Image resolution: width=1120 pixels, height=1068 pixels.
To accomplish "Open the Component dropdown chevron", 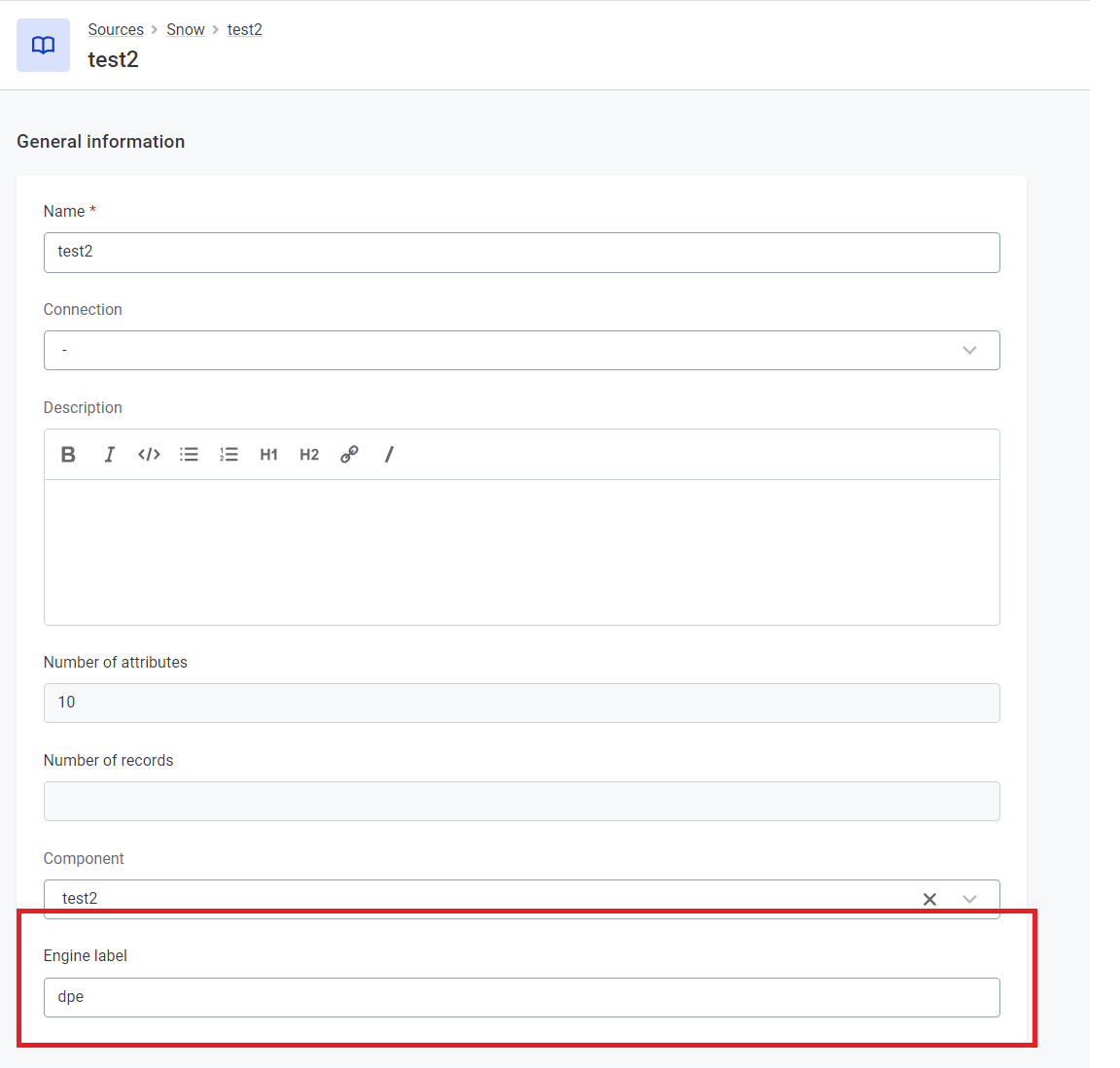I will pyautogui.click(x=968, y=899).
